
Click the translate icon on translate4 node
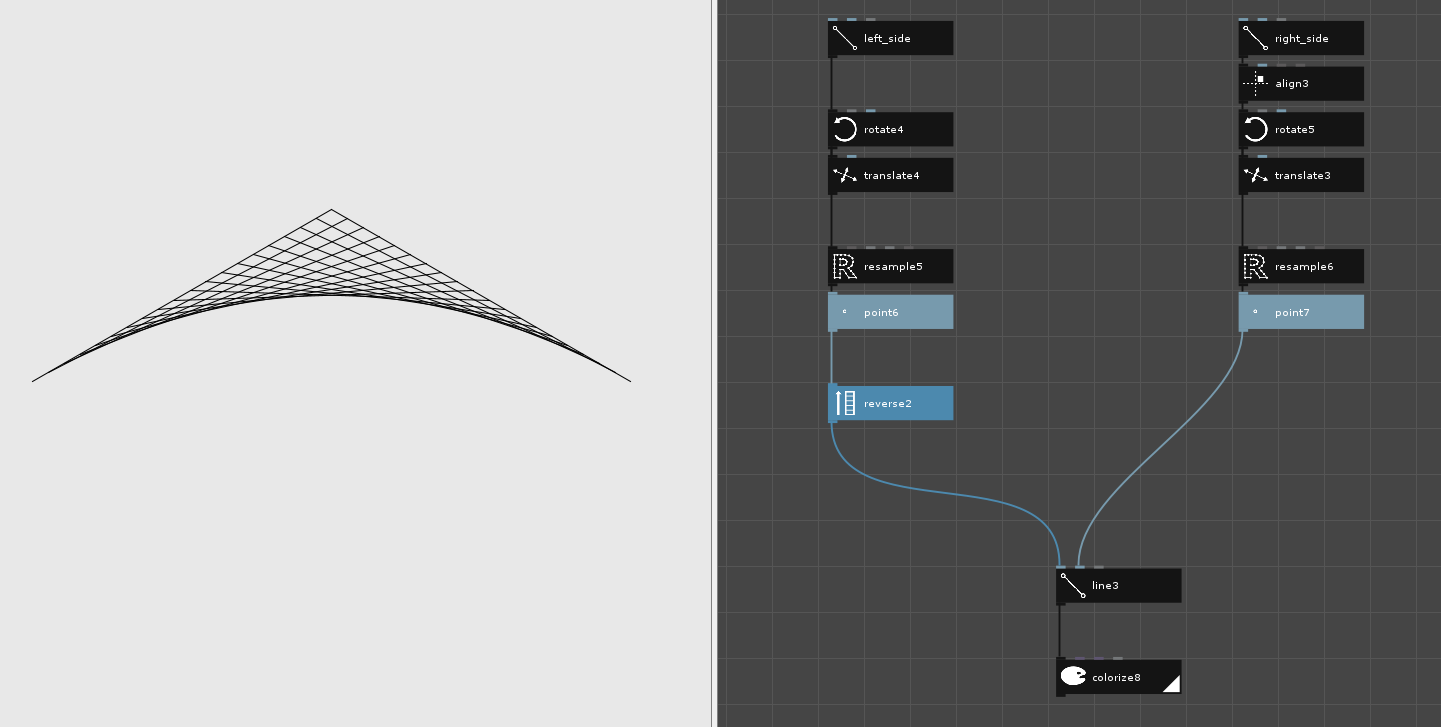coord(845,175)
